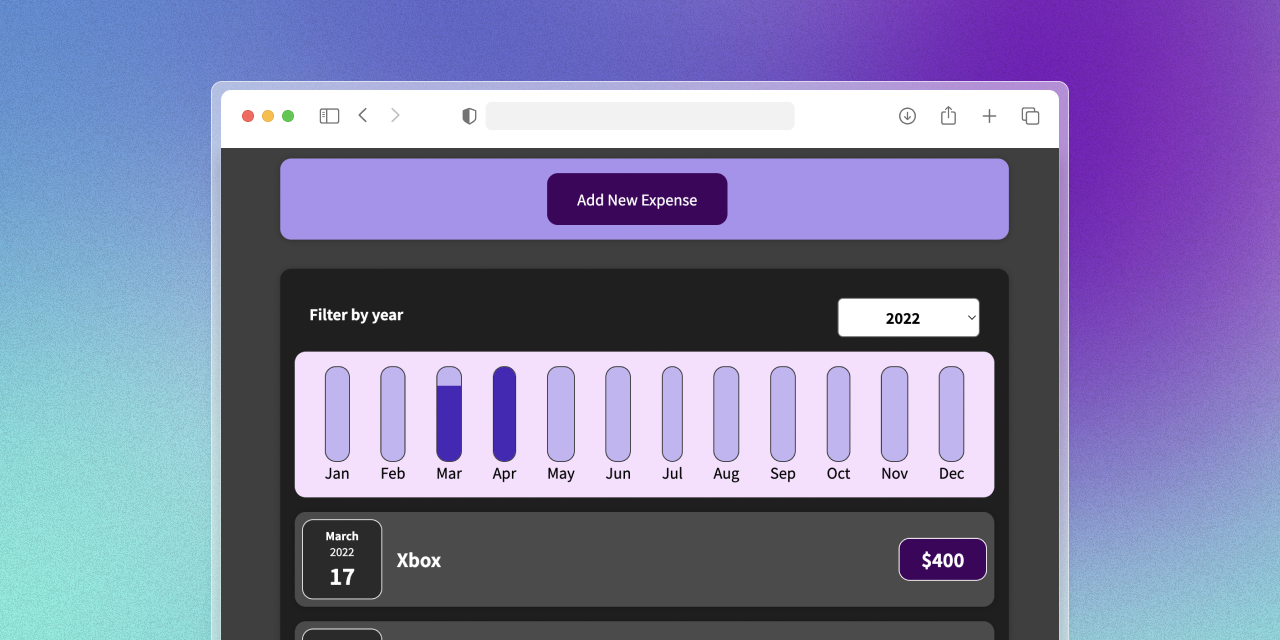Click the dropdown chevron next to 2022

(969, 317)
